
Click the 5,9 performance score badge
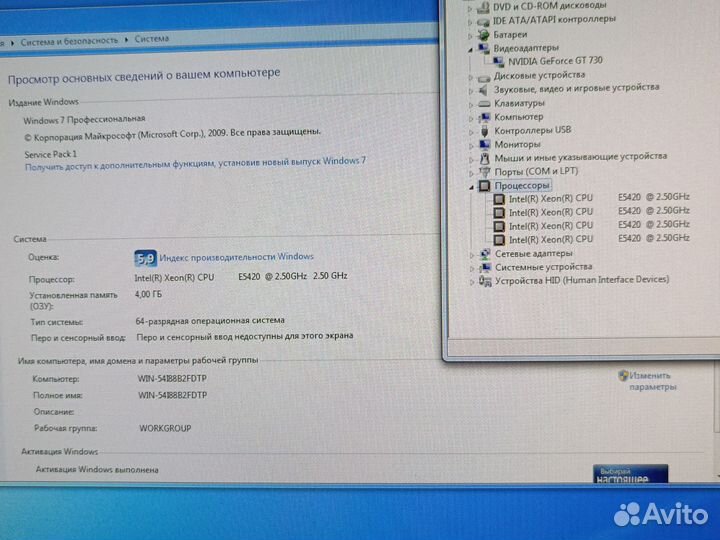[145, 259]
